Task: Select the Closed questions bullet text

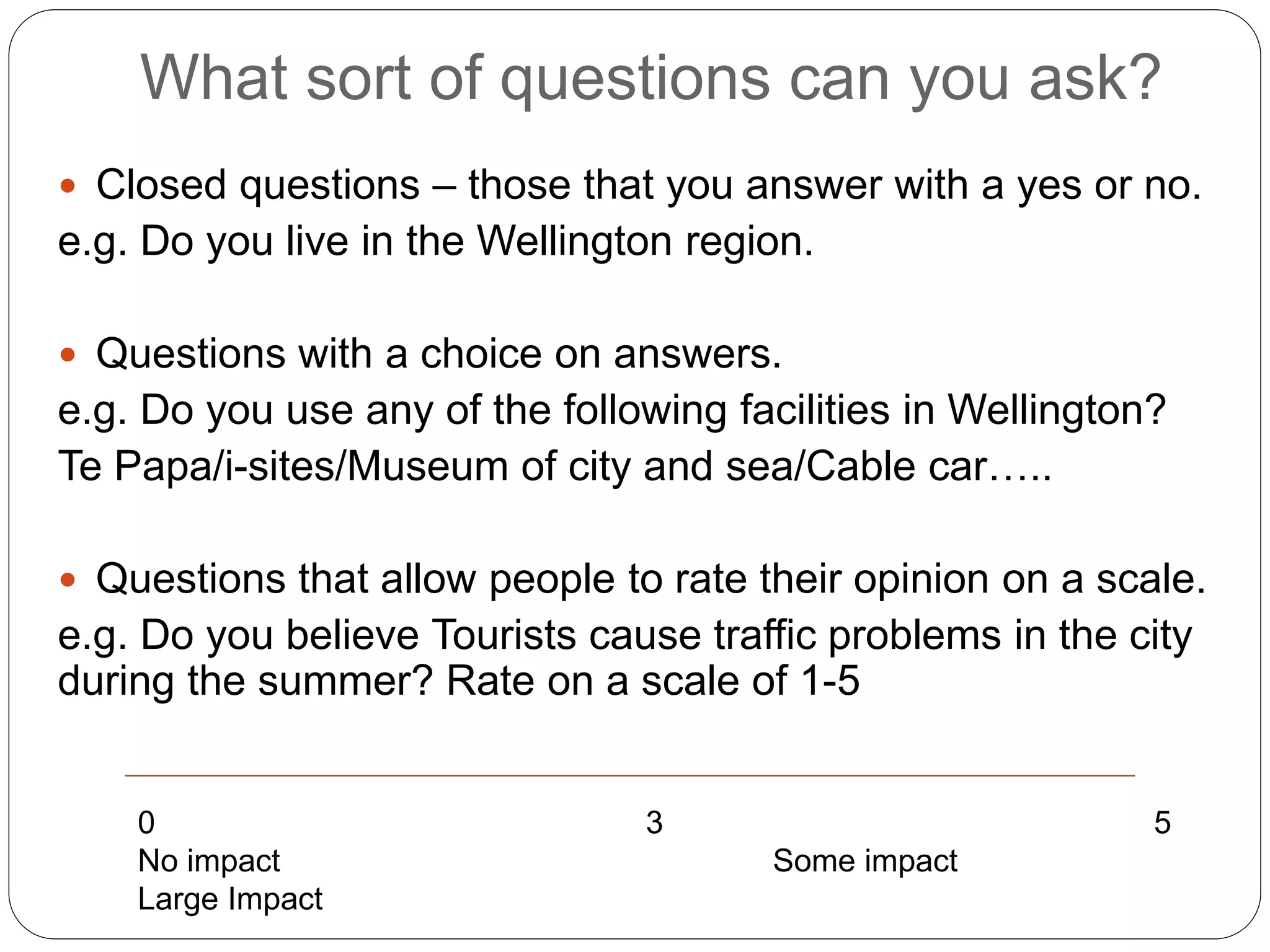Action: [x=649, y=185]
